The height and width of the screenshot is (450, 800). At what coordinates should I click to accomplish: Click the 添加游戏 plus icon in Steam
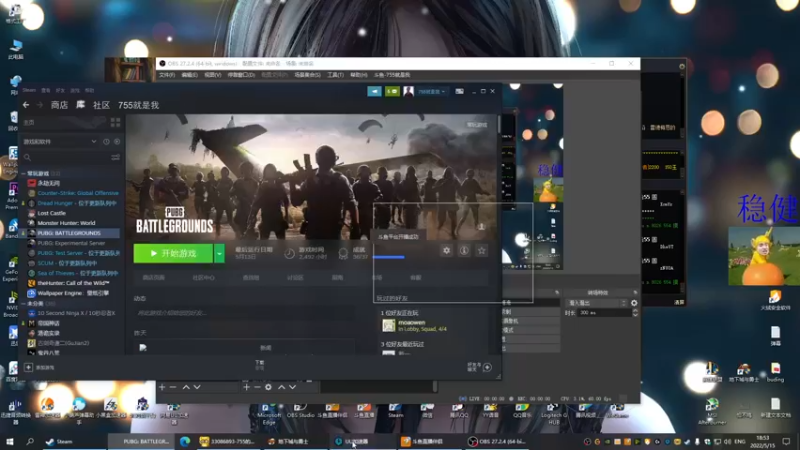[x=29, y=367]
